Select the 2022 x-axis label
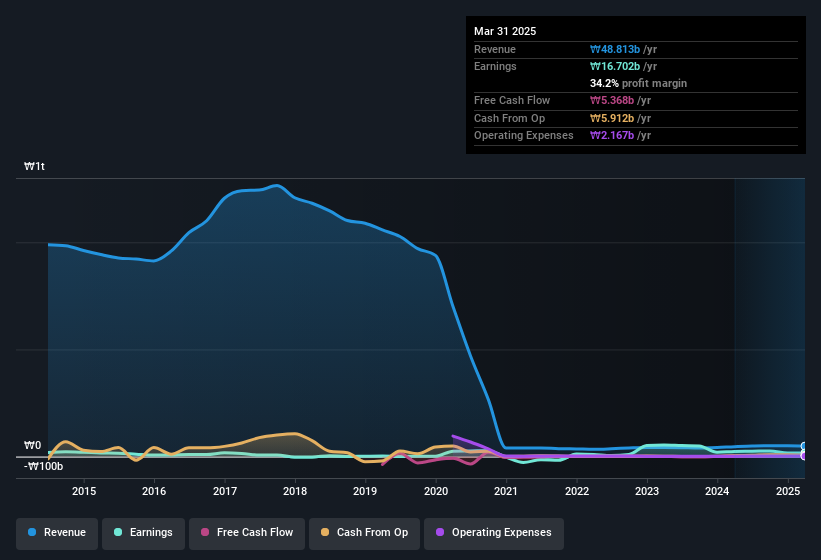Screen dimensions: 821x560 577,491
